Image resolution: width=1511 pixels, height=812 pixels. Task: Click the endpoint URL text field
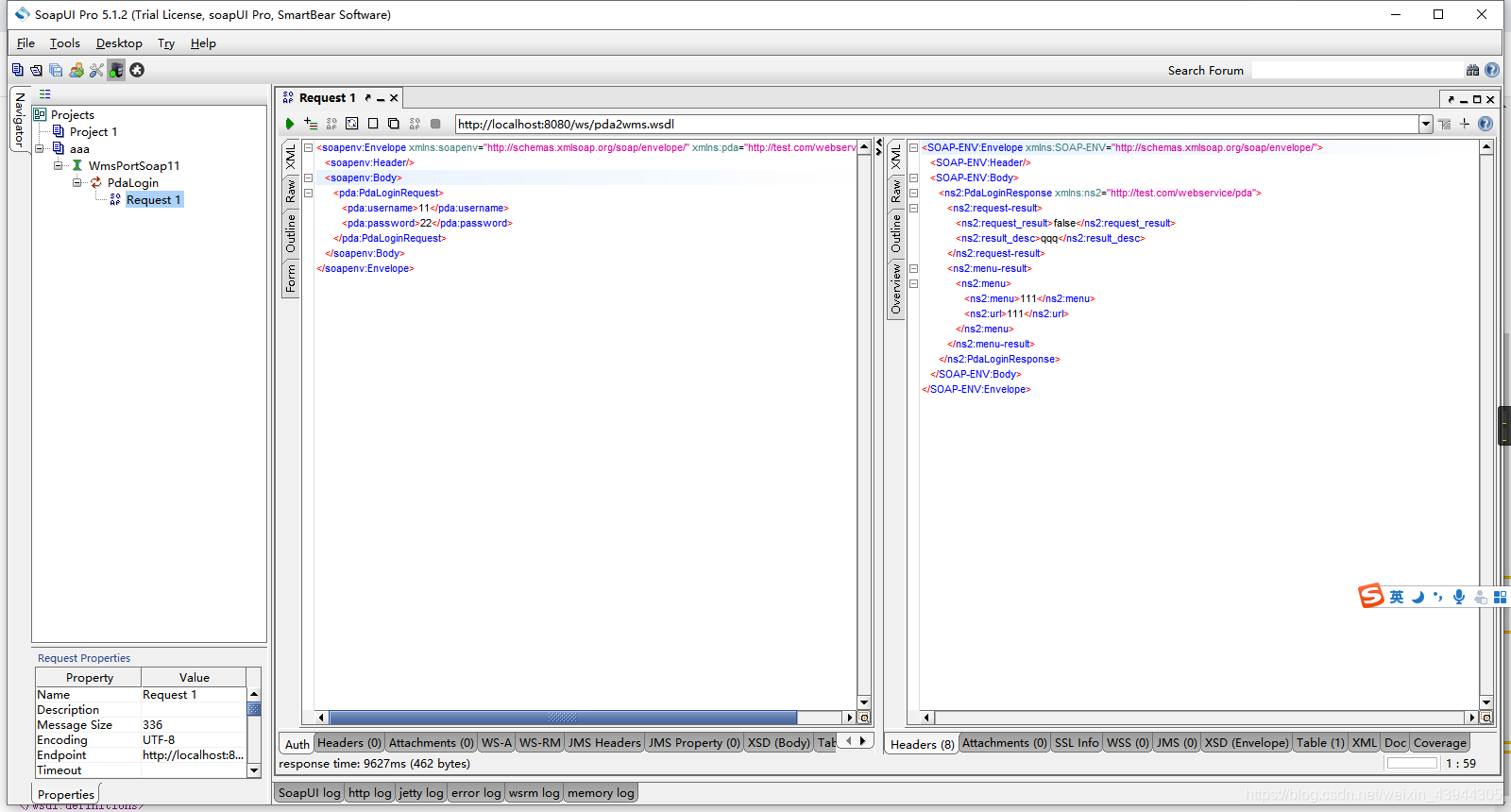pyautogui.click(x=937, y=124)
